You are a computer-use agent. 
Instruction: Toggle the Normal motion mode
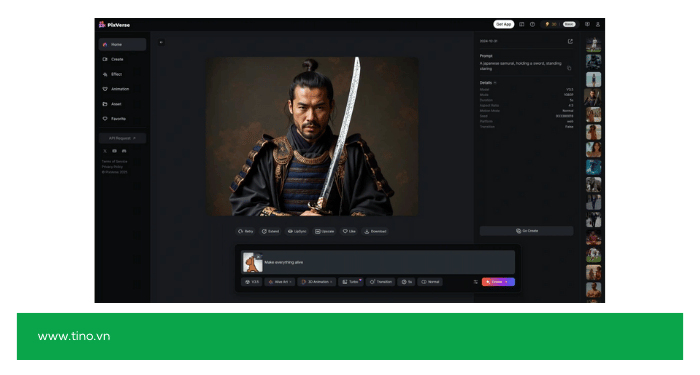pos(430,282)
